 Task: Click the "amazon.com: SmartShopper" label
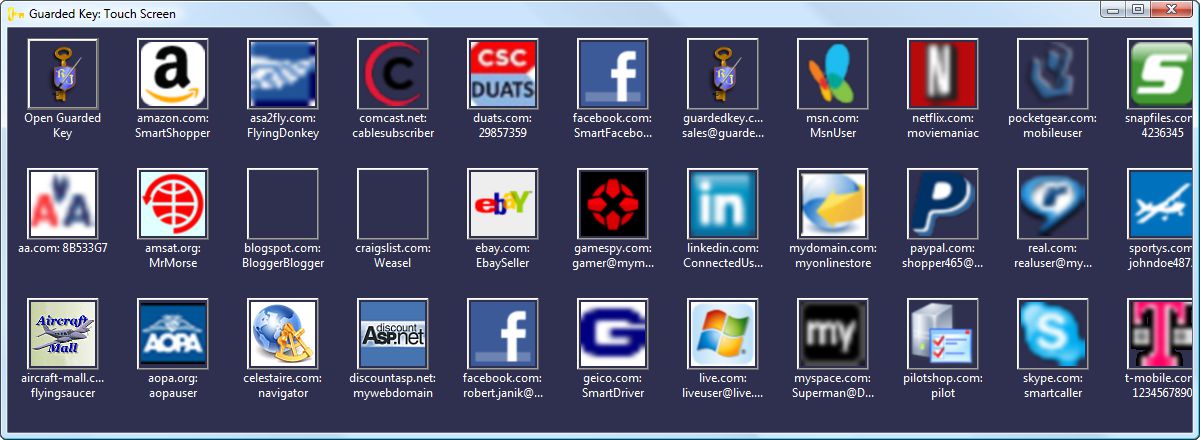pos(173,125)
